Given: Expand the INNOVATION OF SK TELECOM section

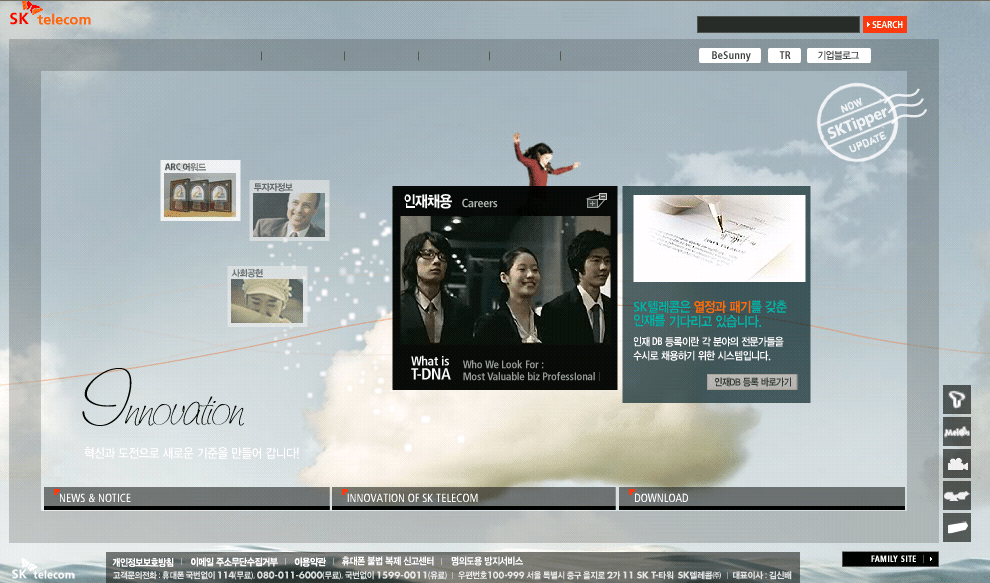Looking at the screenshot, I should coord(473,498).
